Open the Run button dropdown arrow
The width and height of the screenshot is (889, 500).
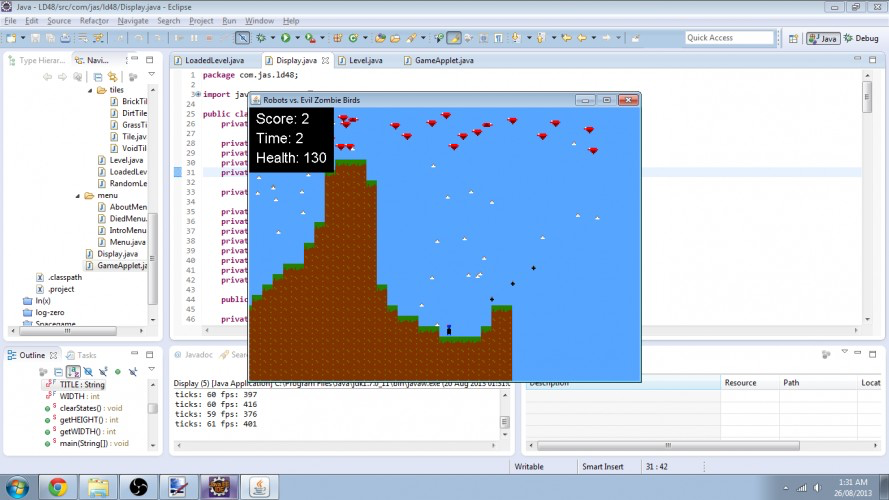pyautogui.click(x=297, y=38)
